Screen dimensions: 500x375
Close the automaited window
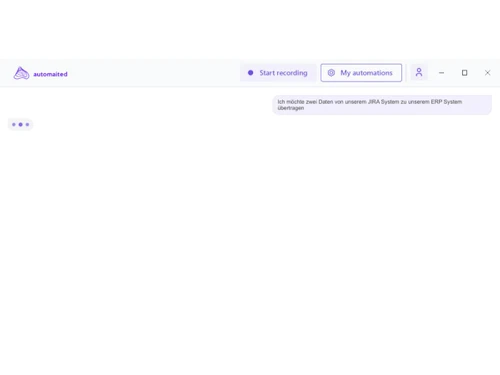pyautogui.click(x=487, y=73)
